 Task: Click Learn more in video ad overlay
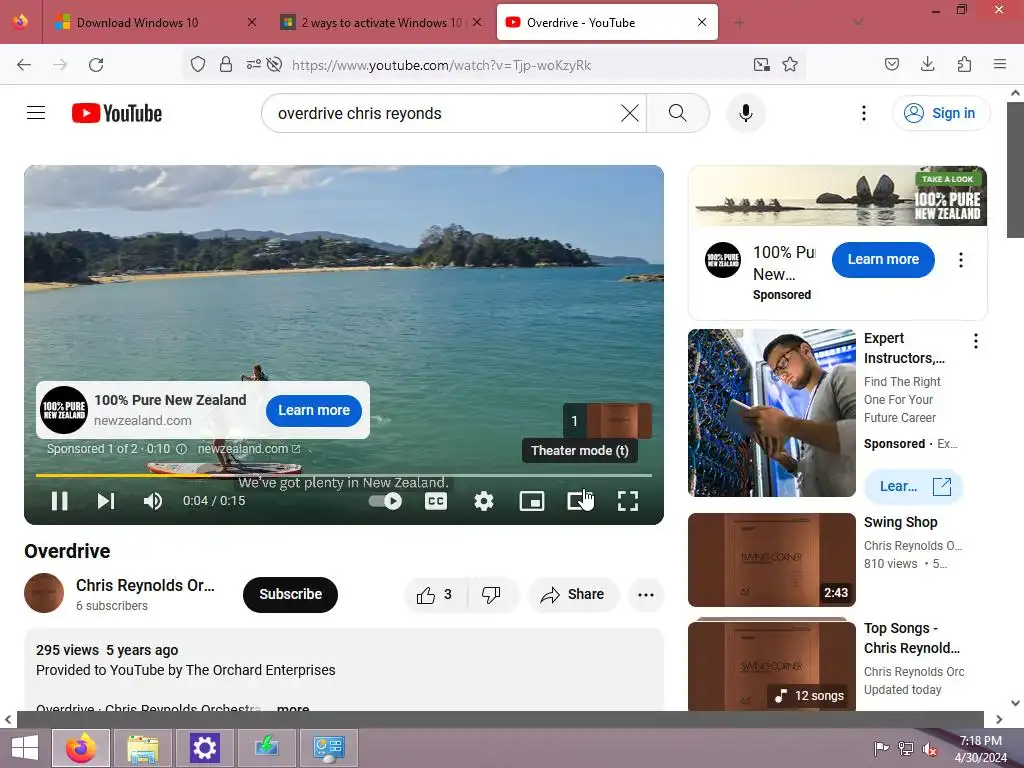(313, 410)
